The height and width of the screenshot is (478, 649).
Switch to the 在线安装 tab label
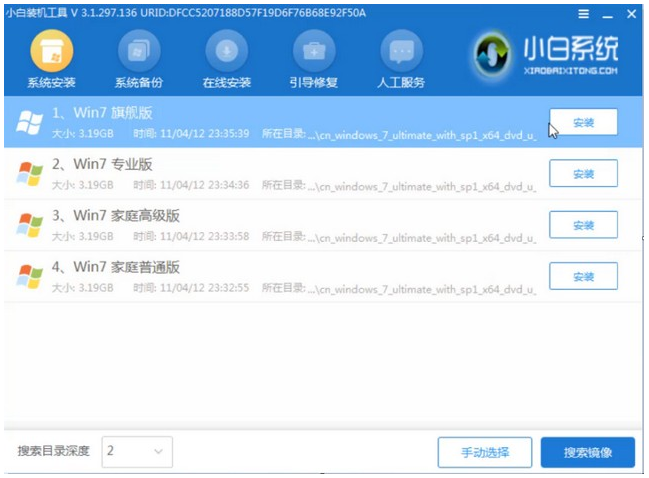(227, 83)
